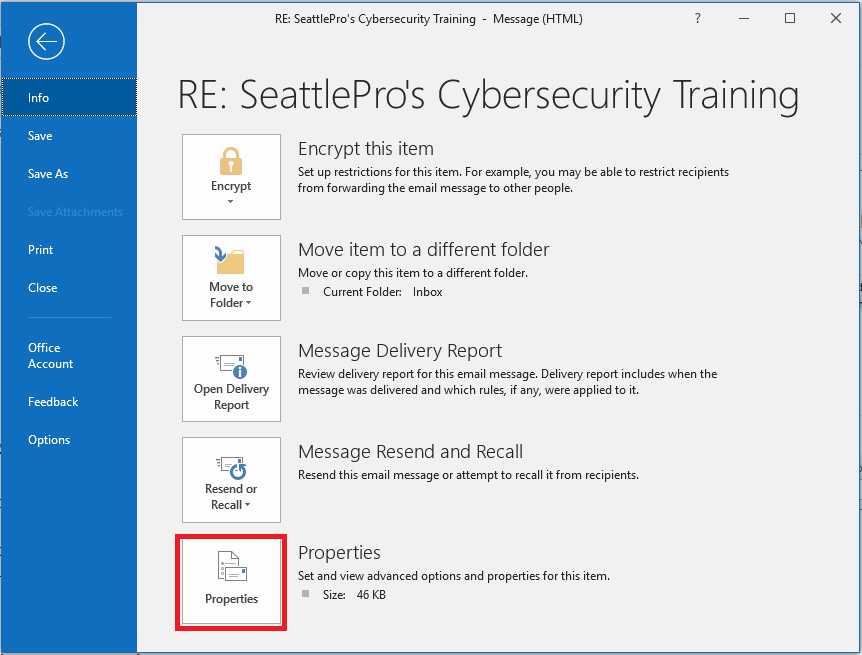Viewport: 862px width, 655px height.
Task: Choose Close in the left sidebar menu
Action: [x=69, y=288]
